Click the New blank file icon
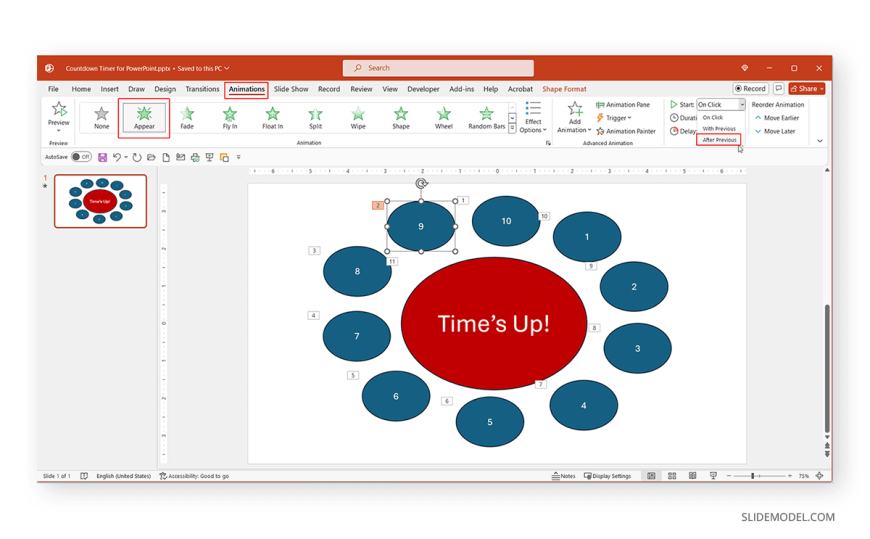This screenshot has height=539, width=870. pos(165,158)
